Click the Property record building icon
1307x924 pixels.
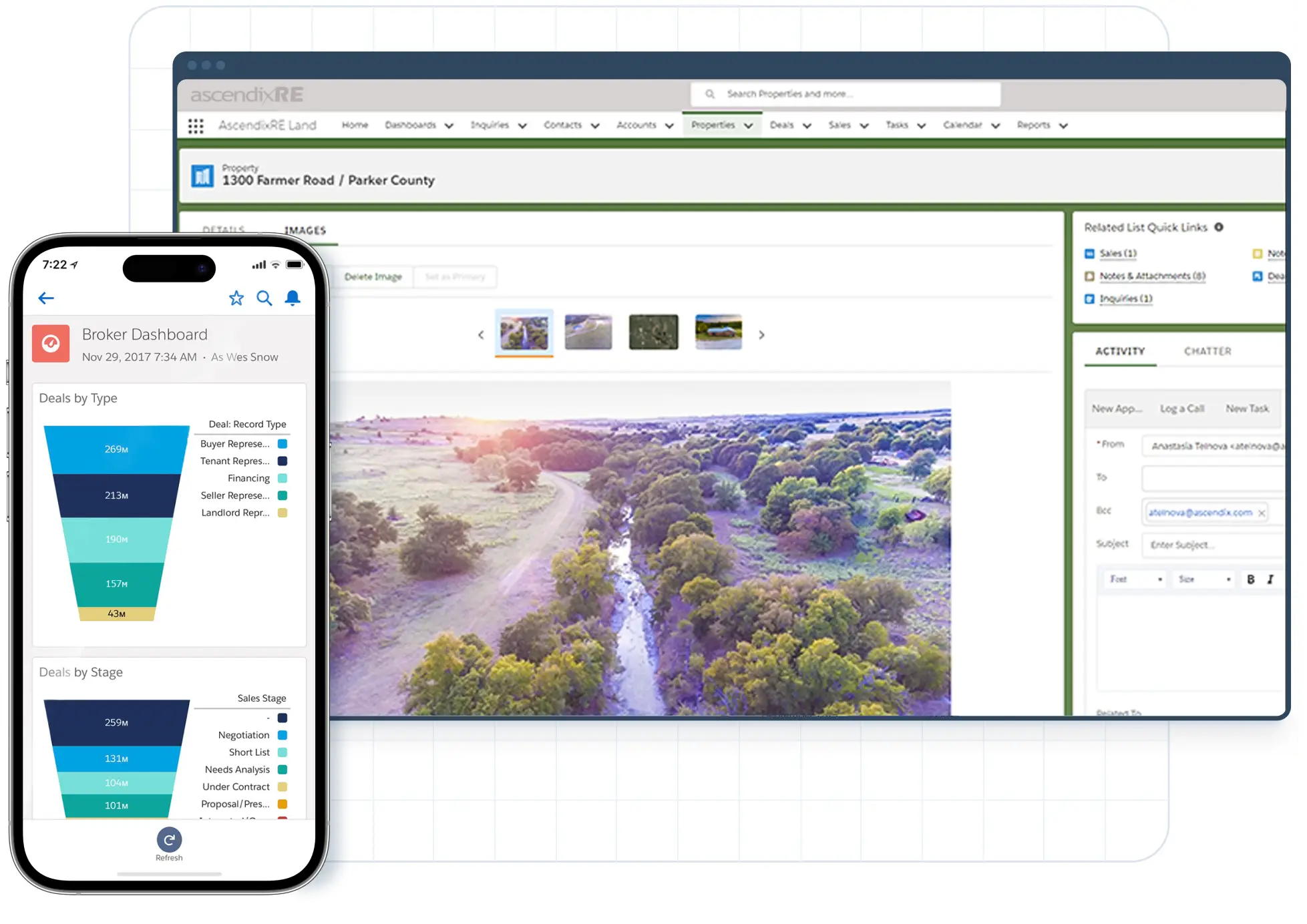click(202, 176)
